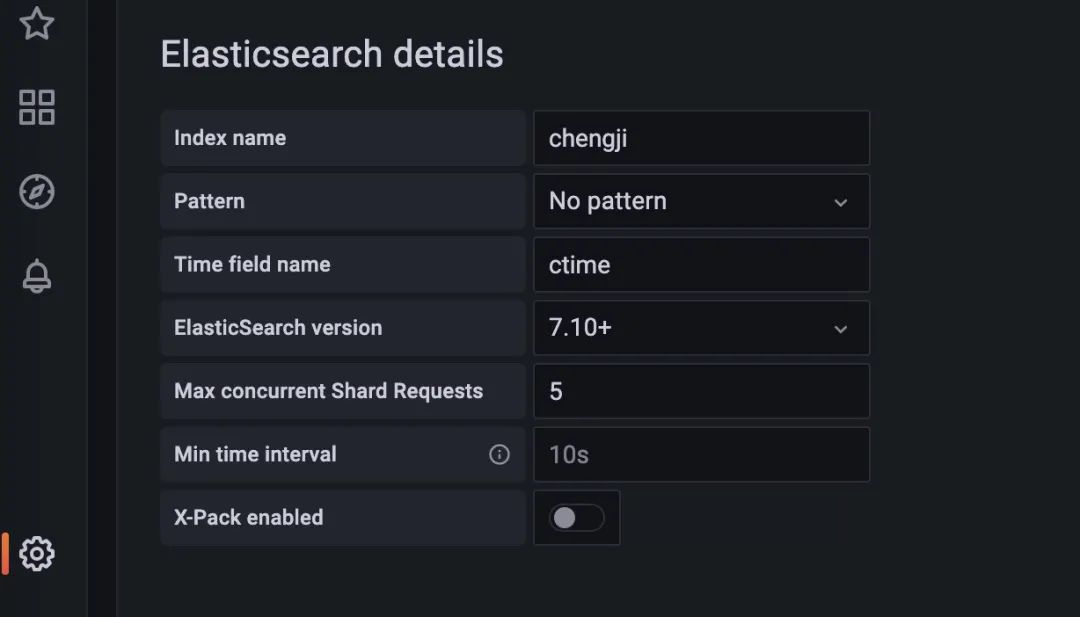Click the X-Pack enabled label

(249, 518)
